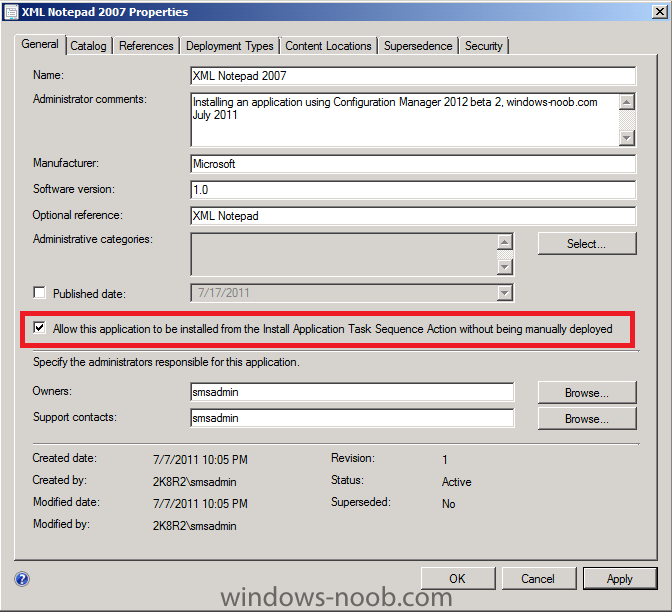
Task: Browse for application Owners
Action: [587, 393]
